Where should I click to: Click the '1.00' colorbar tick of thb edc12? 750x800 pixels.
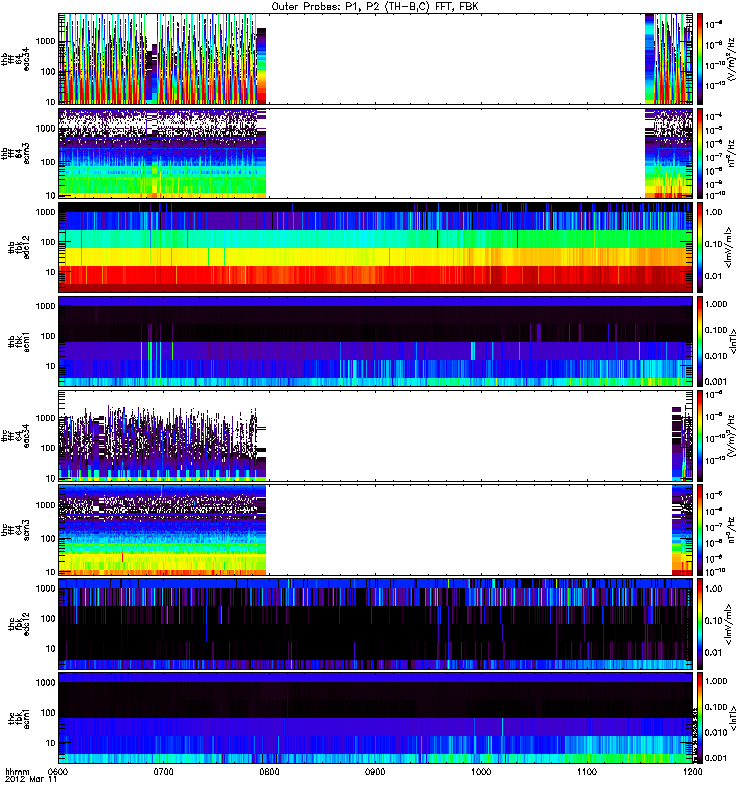coord(714,212)
